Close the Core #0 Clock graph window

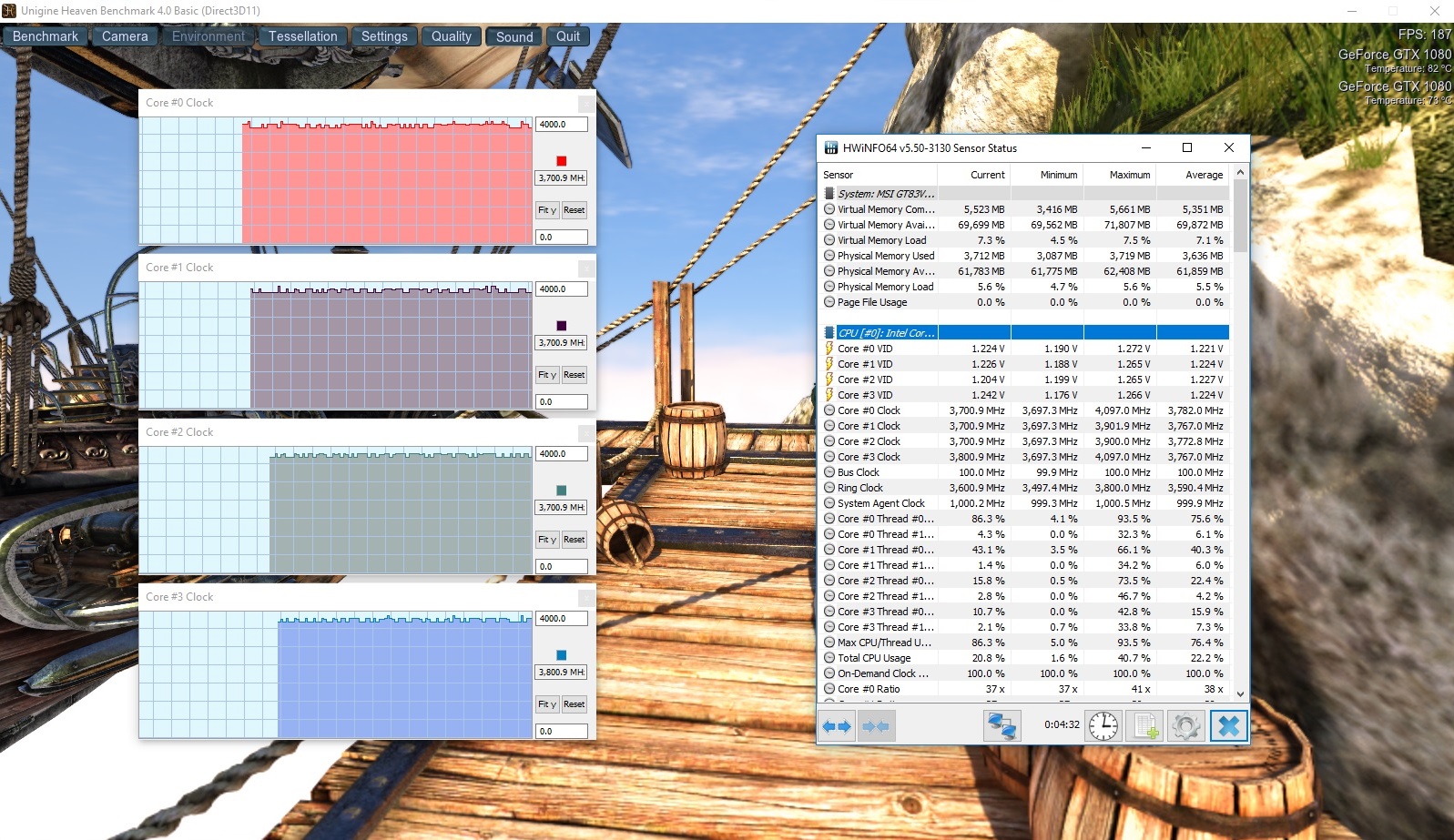coord(586,103)
